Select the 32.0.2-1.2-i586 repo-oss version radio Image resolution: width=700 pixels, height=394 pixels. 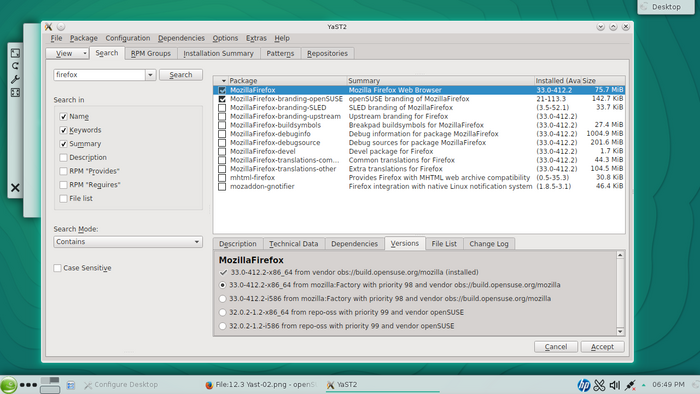coord(222,326)
